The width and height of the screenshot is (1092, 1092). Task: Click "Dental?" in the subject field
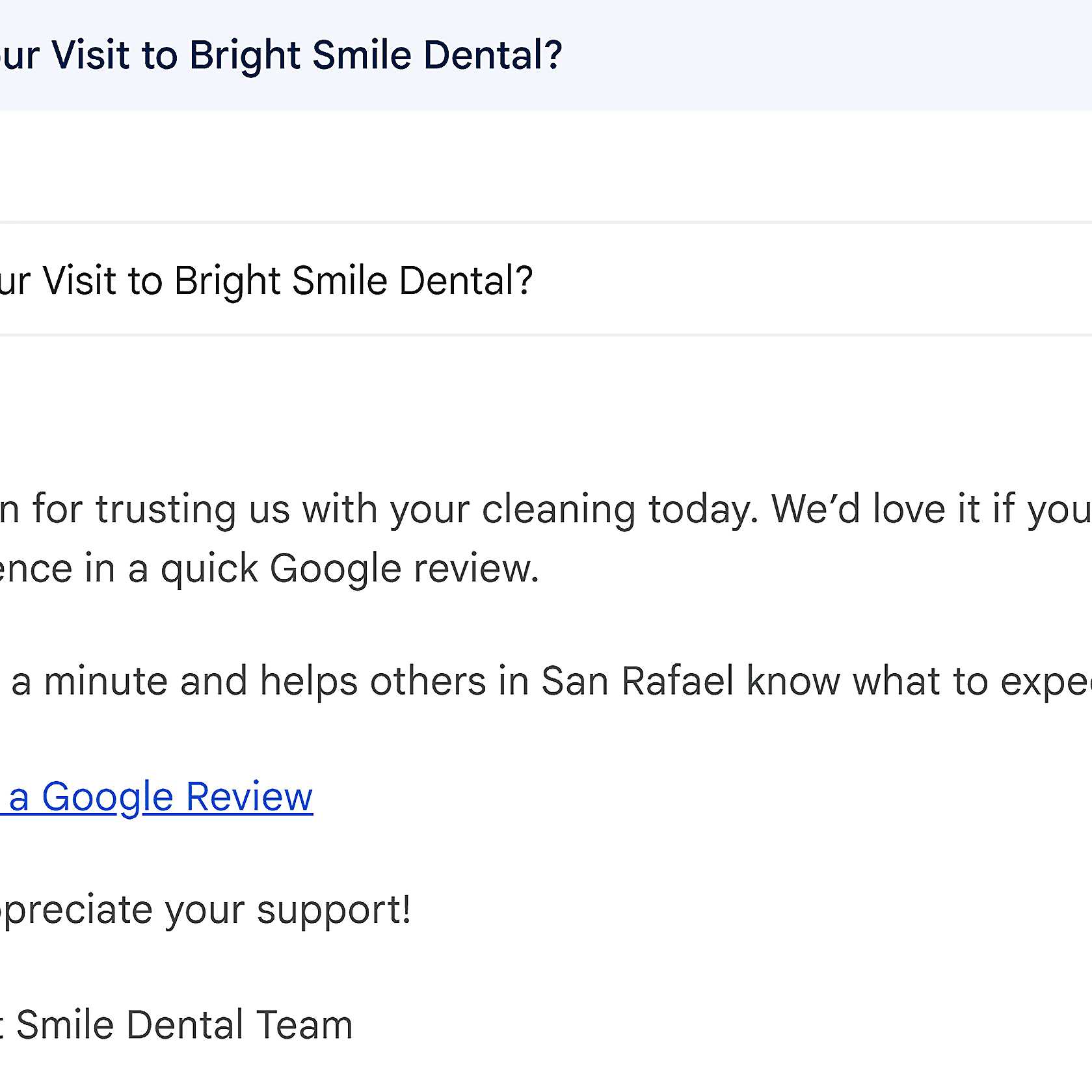[466, 281]
